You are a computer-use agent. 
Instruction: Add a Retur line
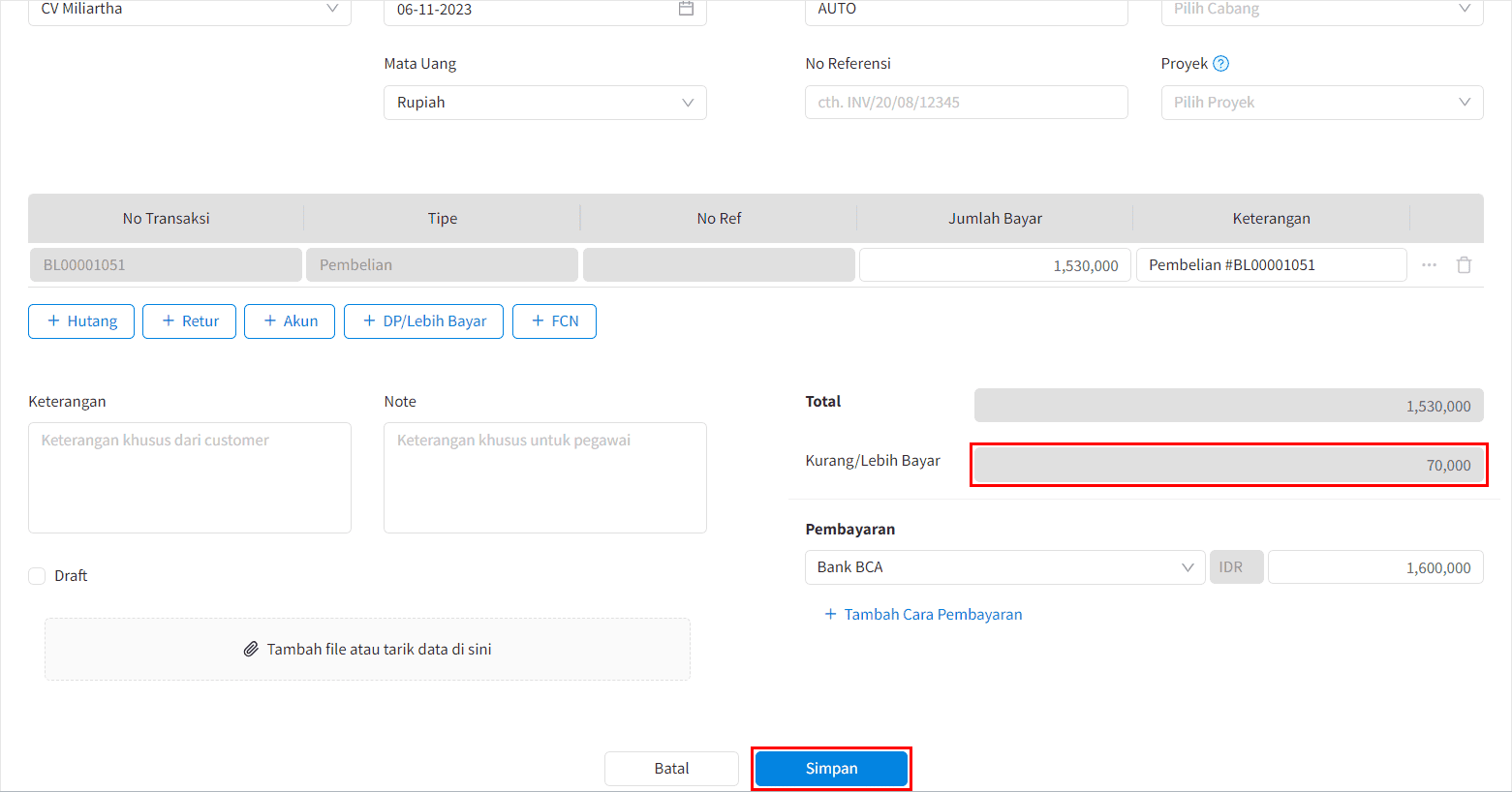tap(189, 321)
